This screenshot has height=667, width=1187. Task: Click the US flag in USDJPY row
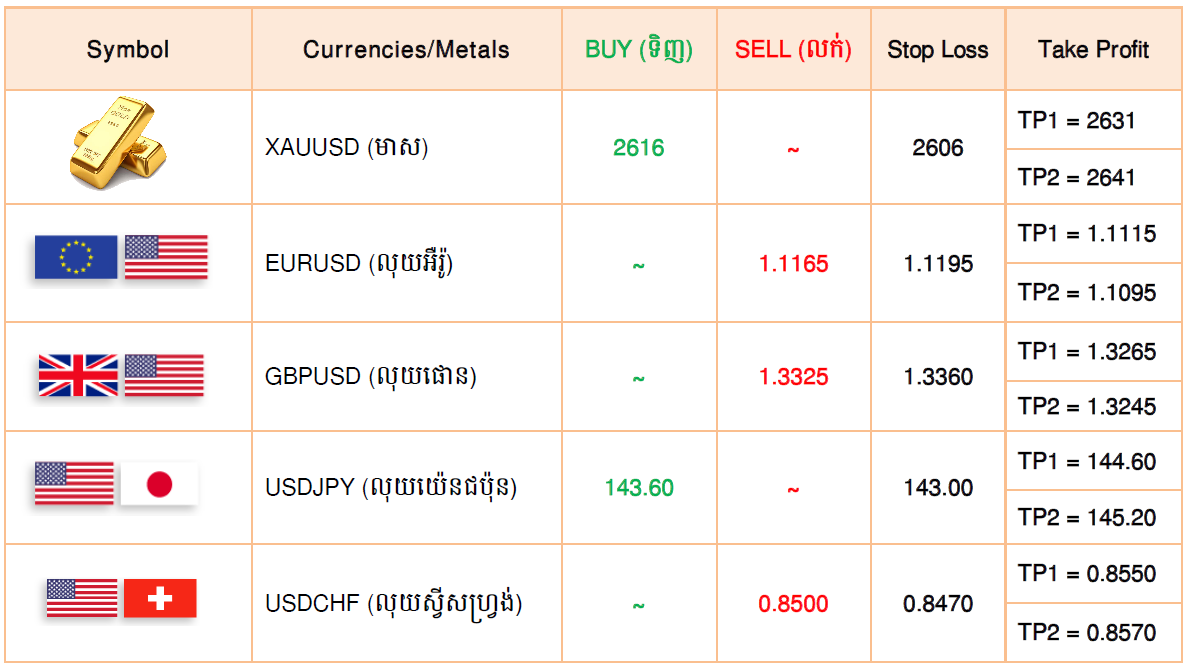(74, 484)
